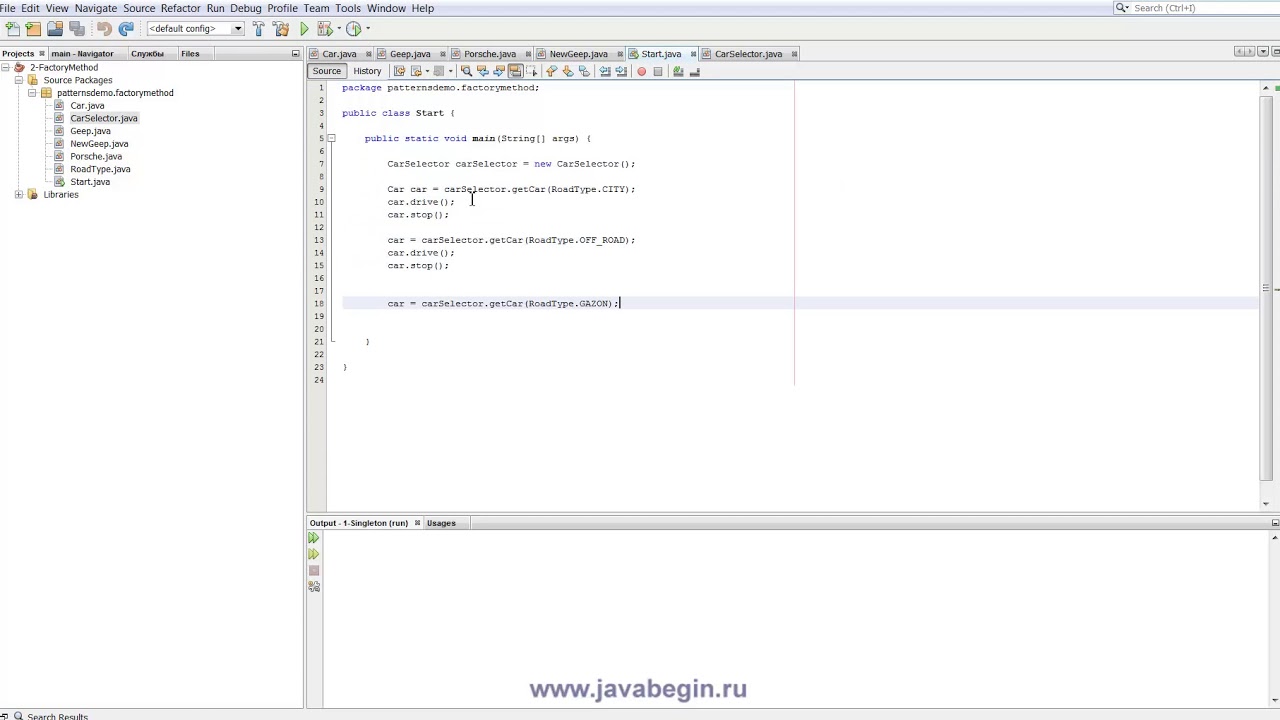Collapse main method code fold on line 5
The height and width of the screenshot is (720, 1280).
point(331,138)
